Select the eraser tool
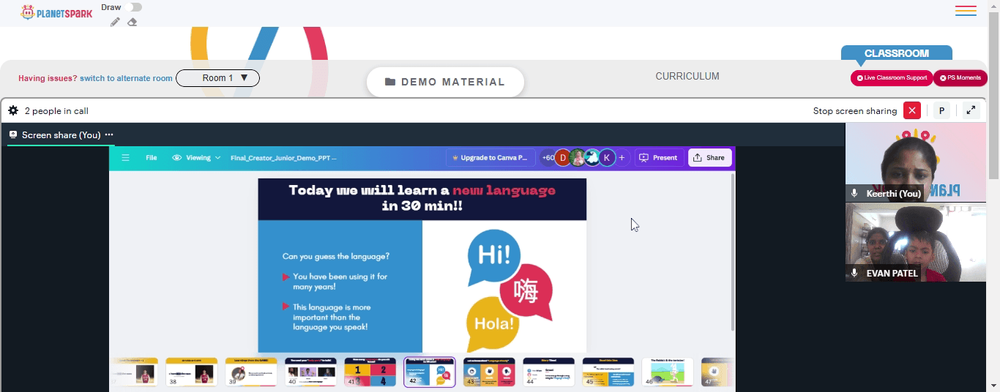 pos(132,22)
